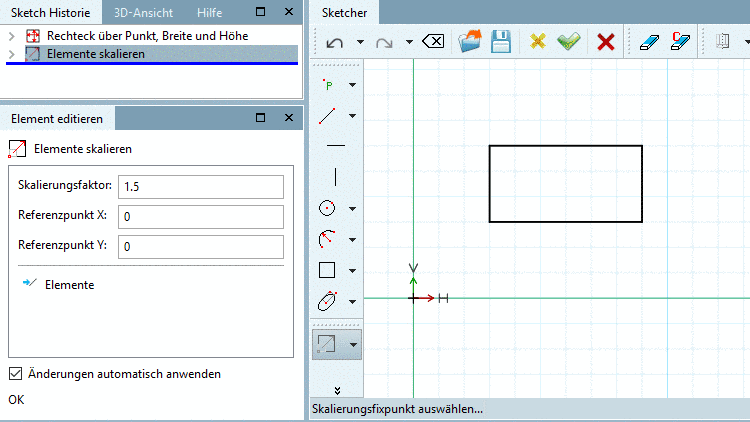This screenshot has width=750, height=422.
Task: Click the Referenzpunkt Y input field
Action: tap(201, 246)
